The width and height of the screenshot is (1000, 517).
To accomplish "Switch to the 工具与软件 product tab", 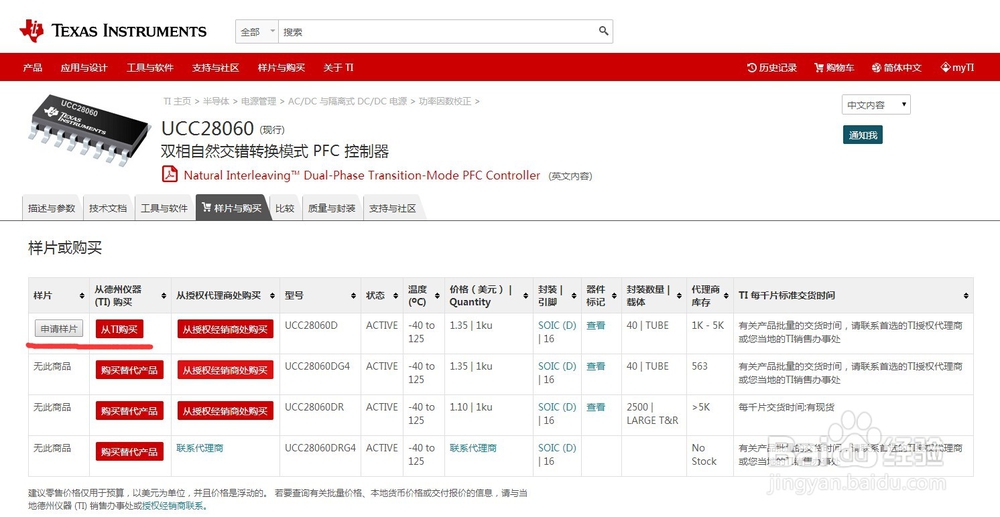I will coord(165,208).
